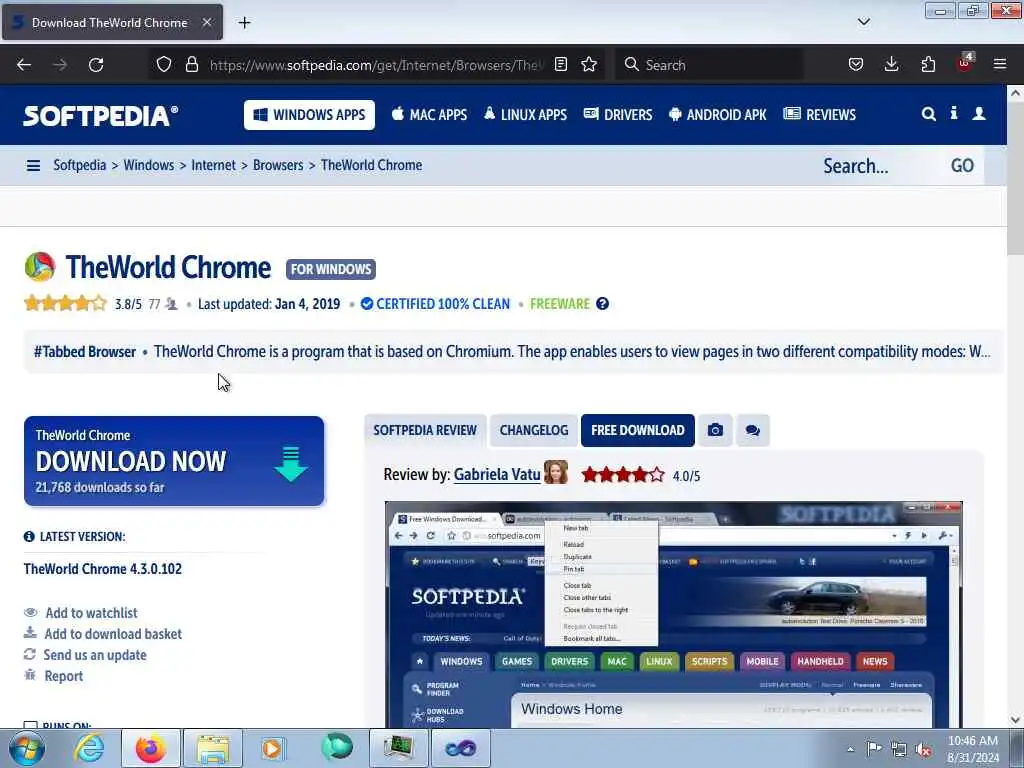Open the list all tabs chevron
This screenshot has width=1024, height=768.
pyautogui.click(x=863, y=22)
